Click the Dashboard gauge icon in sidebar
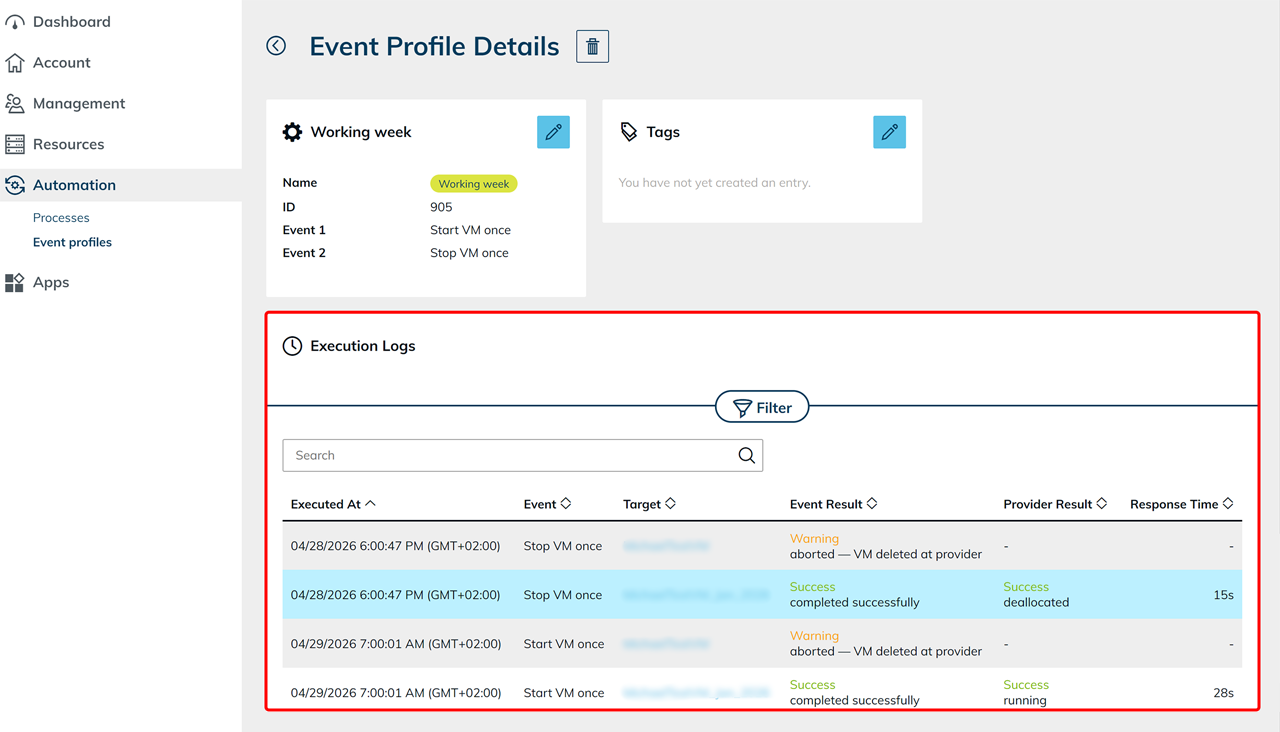This screenshot has height=732, width=1280. coord(15,22)
